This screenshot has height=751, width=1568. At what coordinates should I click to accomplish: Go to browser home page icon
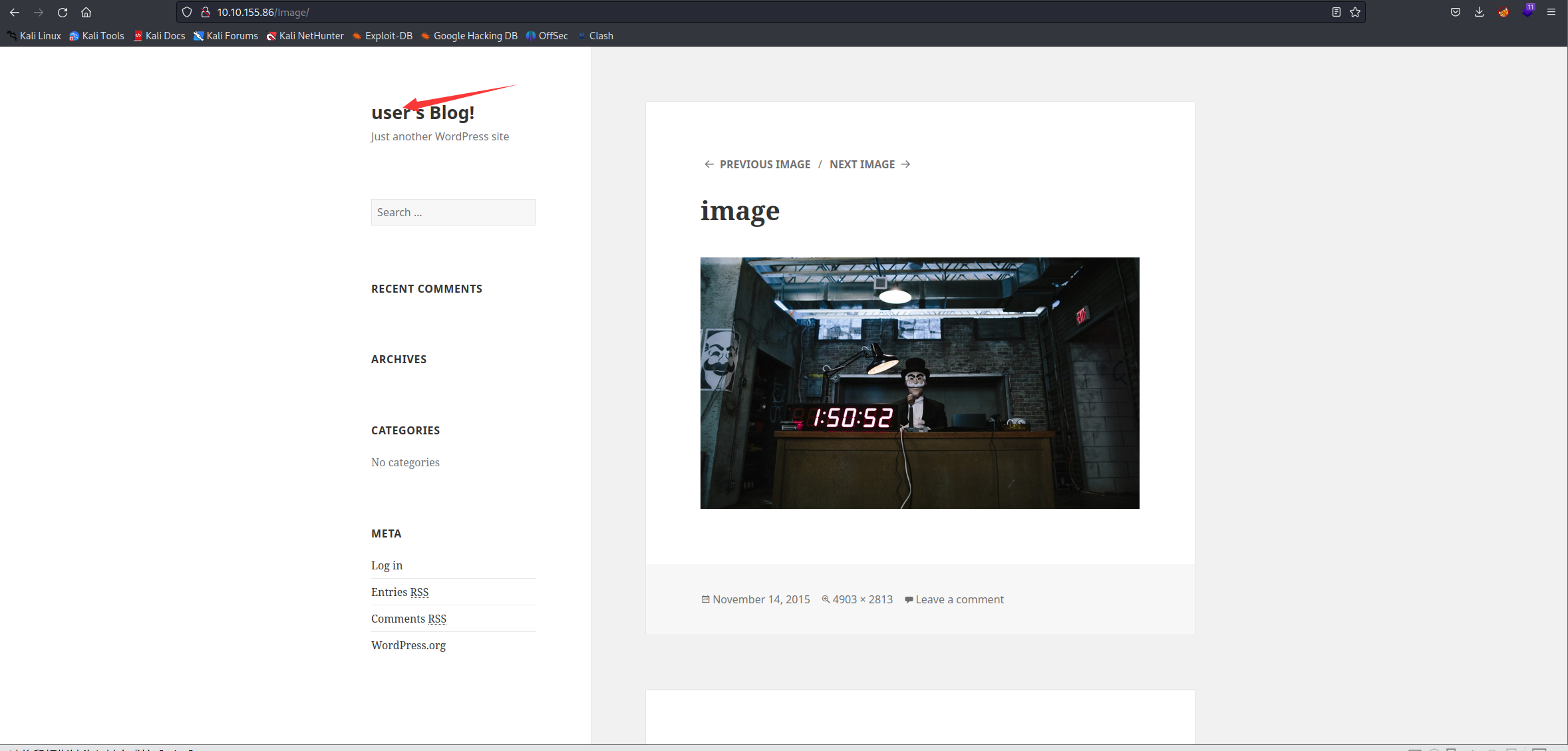pos(86,12)
